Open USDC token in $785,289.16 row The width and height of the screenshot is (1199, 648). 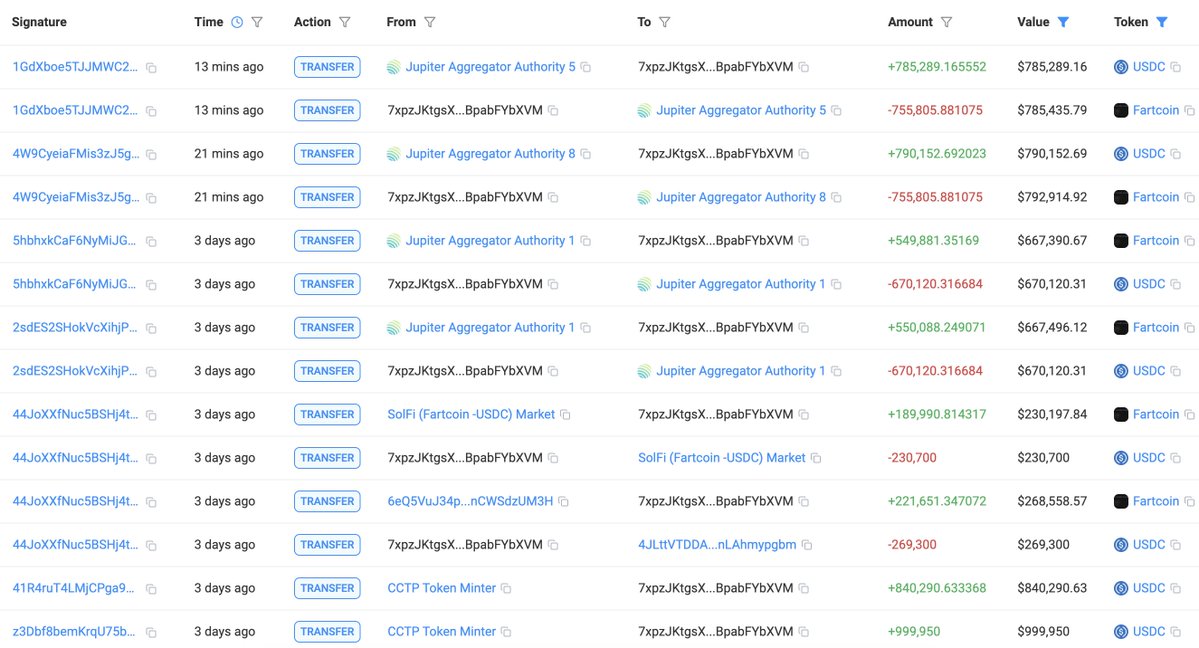1149,67
